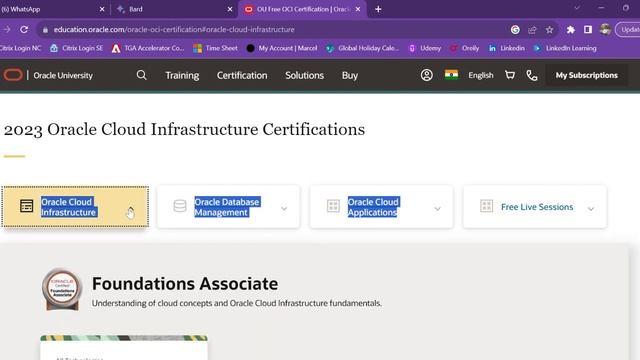Select the Oracle Database Management card
This screenshot has height=360, width=640.
(228, 207)
